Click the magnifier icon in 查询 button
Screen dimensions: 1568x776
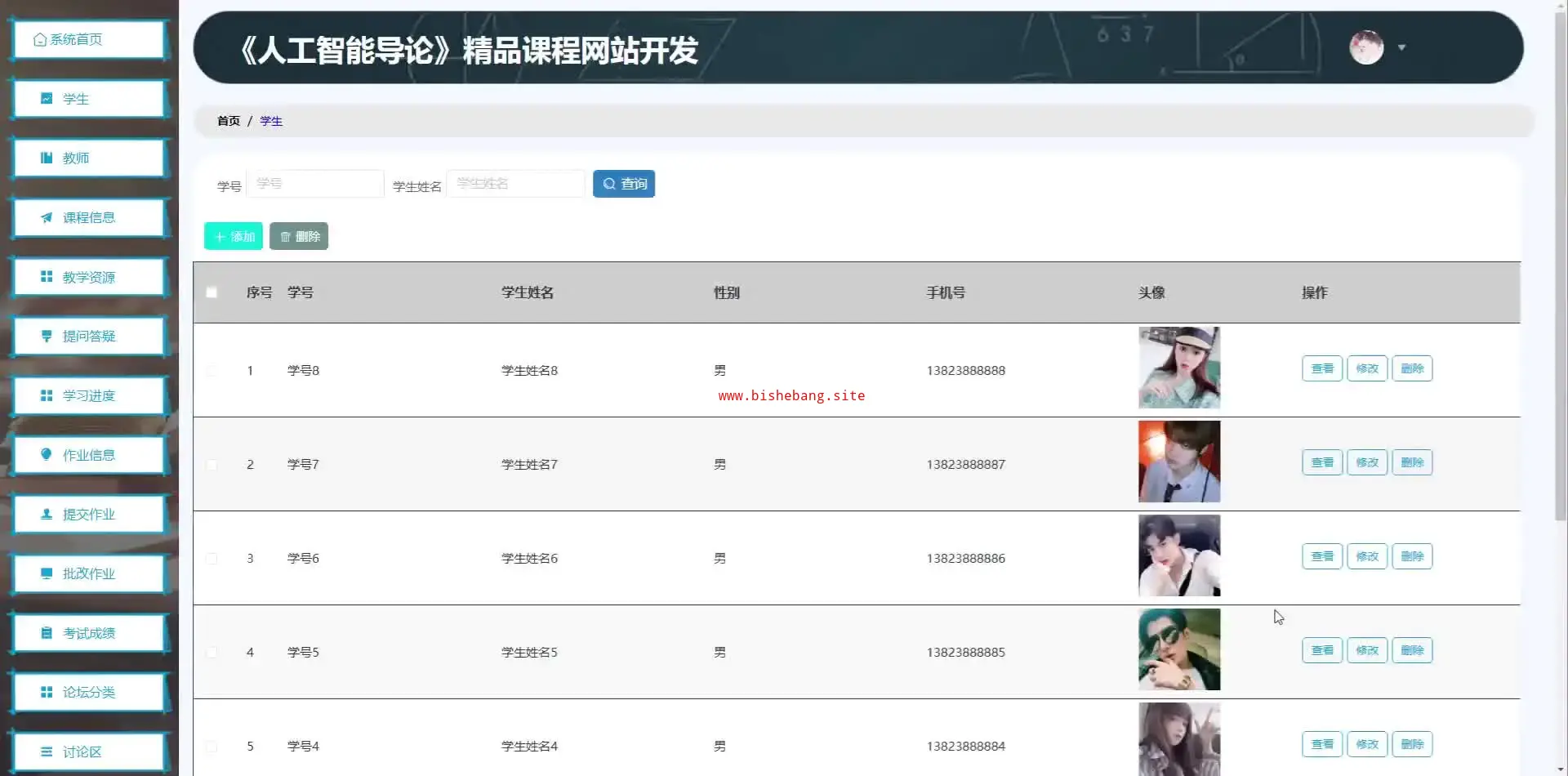pyautogui.click(x=609, y=184)
